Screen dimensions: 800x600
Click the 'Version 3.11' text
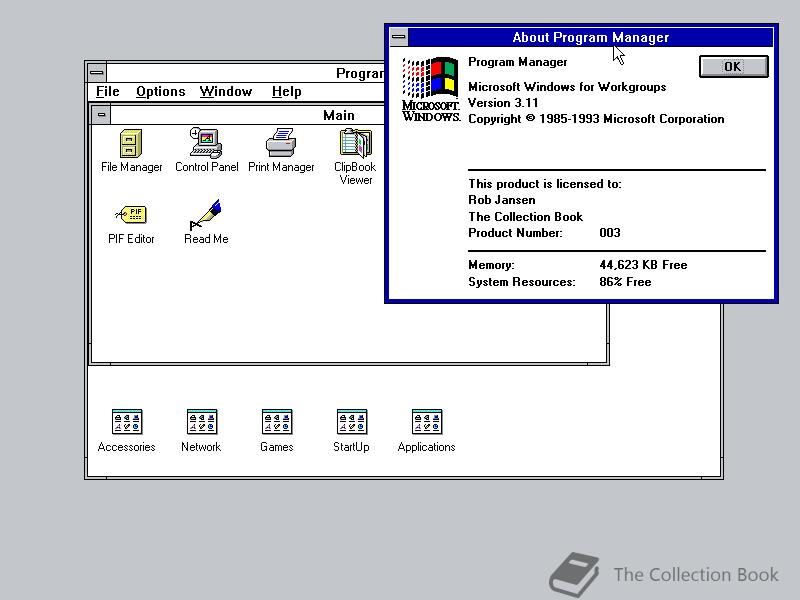click(503, 103)
